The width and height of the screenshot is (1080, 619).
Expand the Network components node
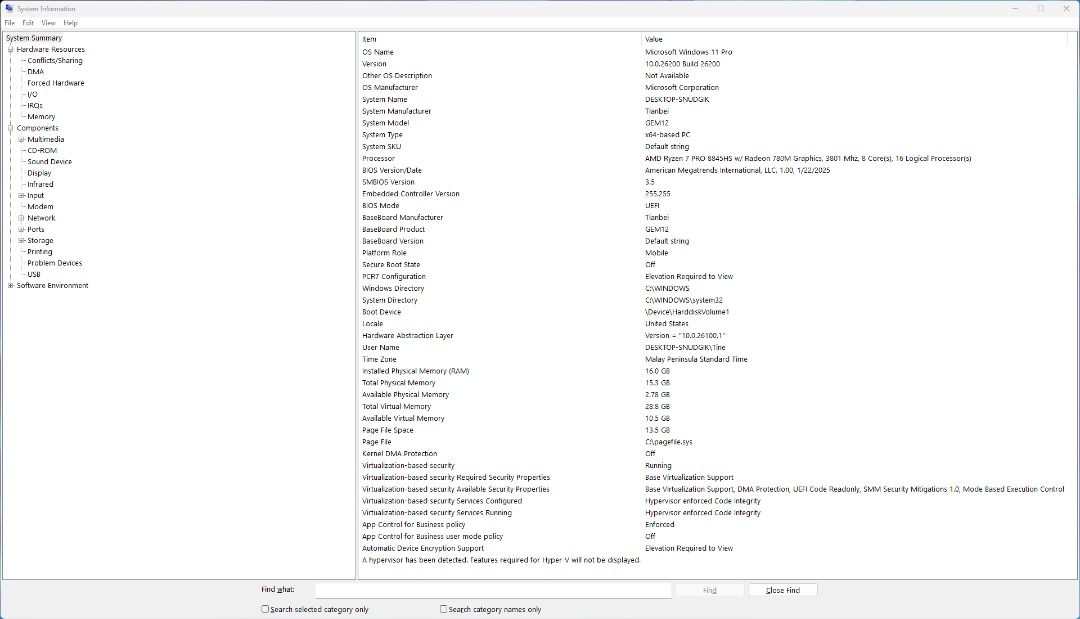[21, 218]
